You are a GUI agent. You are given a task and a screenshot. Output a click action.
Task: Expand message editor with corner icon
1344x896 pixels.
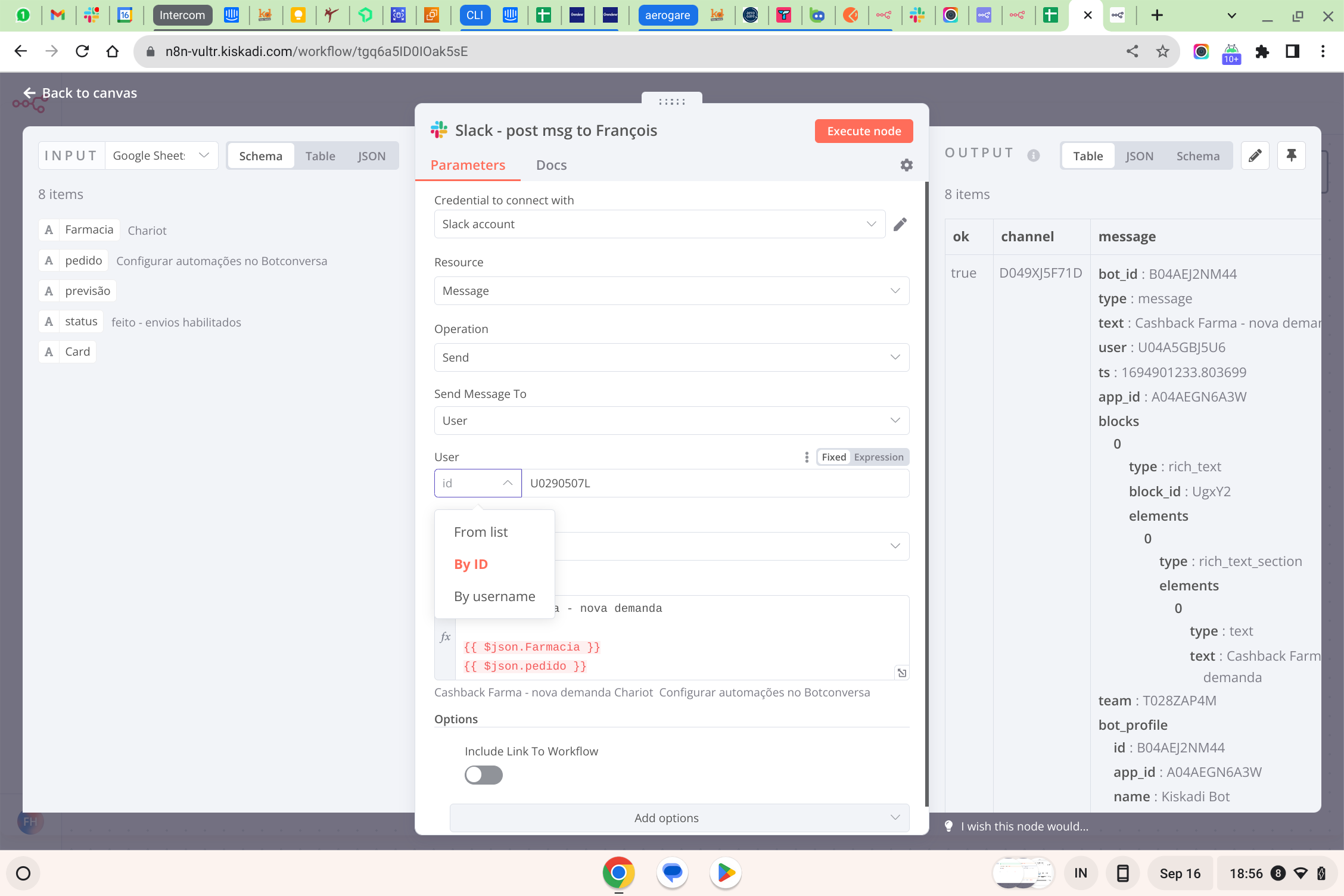point(902,673)
